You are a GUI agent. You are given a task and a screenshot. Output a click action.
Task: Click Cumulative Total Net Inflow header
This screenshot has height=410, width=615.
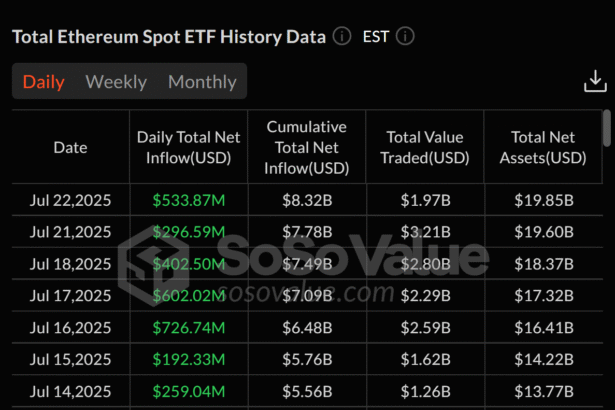coord(306,148)
